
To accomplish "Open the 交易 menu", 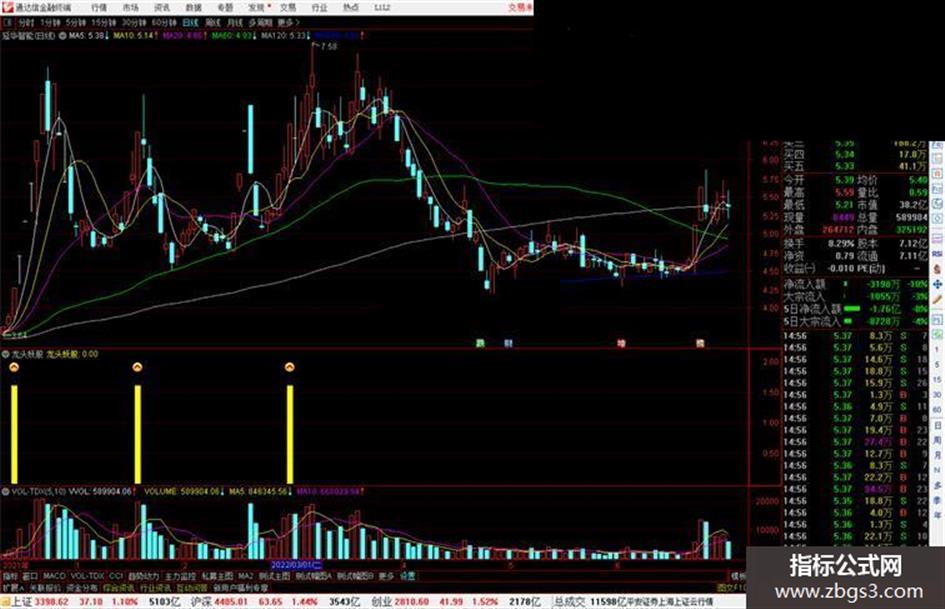I will (x=288, y=7).
